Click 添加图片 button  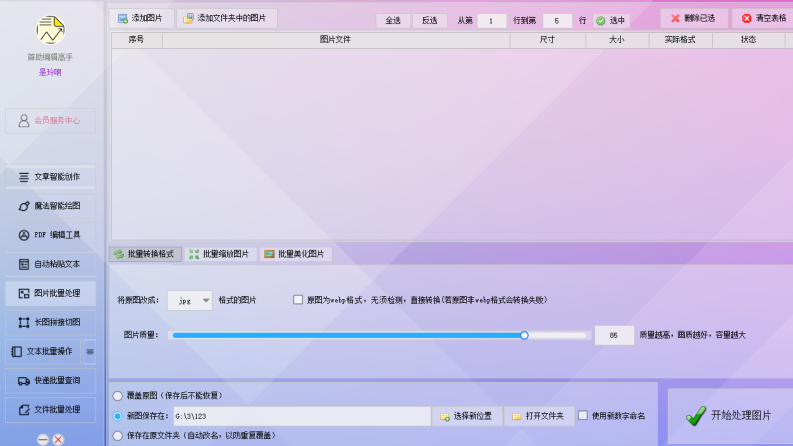[141, 18]
